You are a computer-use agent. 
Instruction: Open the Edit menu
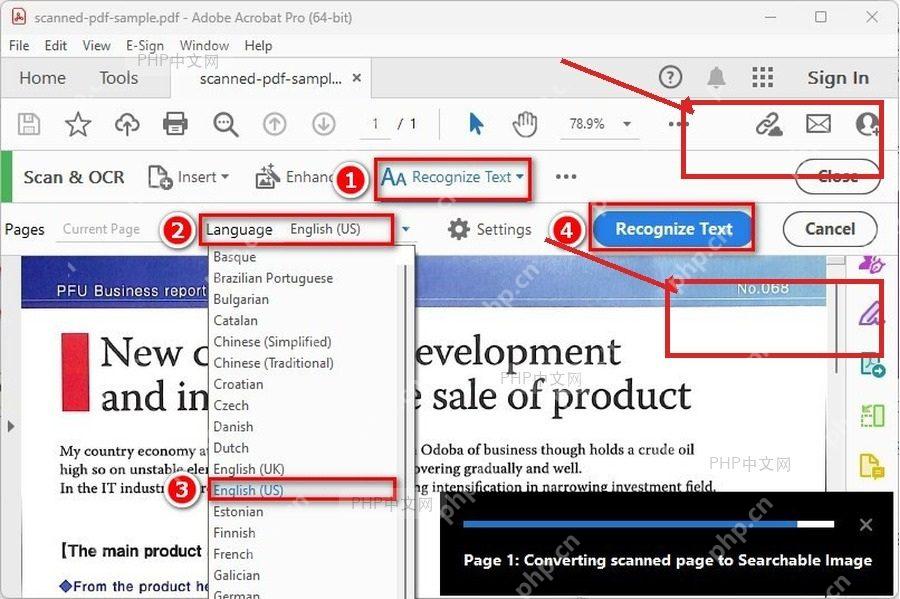[56, 45]
